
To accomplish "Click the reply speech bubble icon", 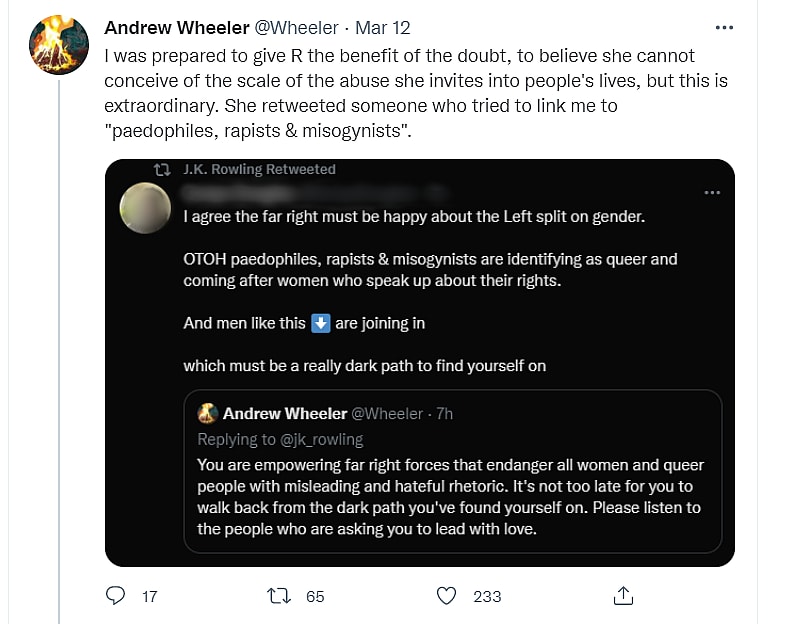I will click(x=116, y=595).
